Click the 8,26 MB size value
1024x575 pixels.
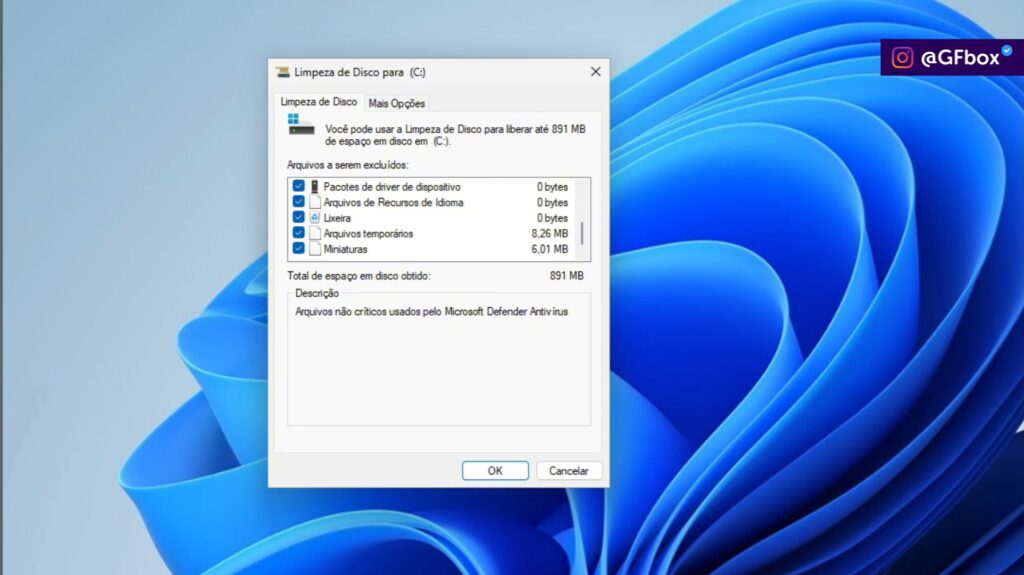549,233
